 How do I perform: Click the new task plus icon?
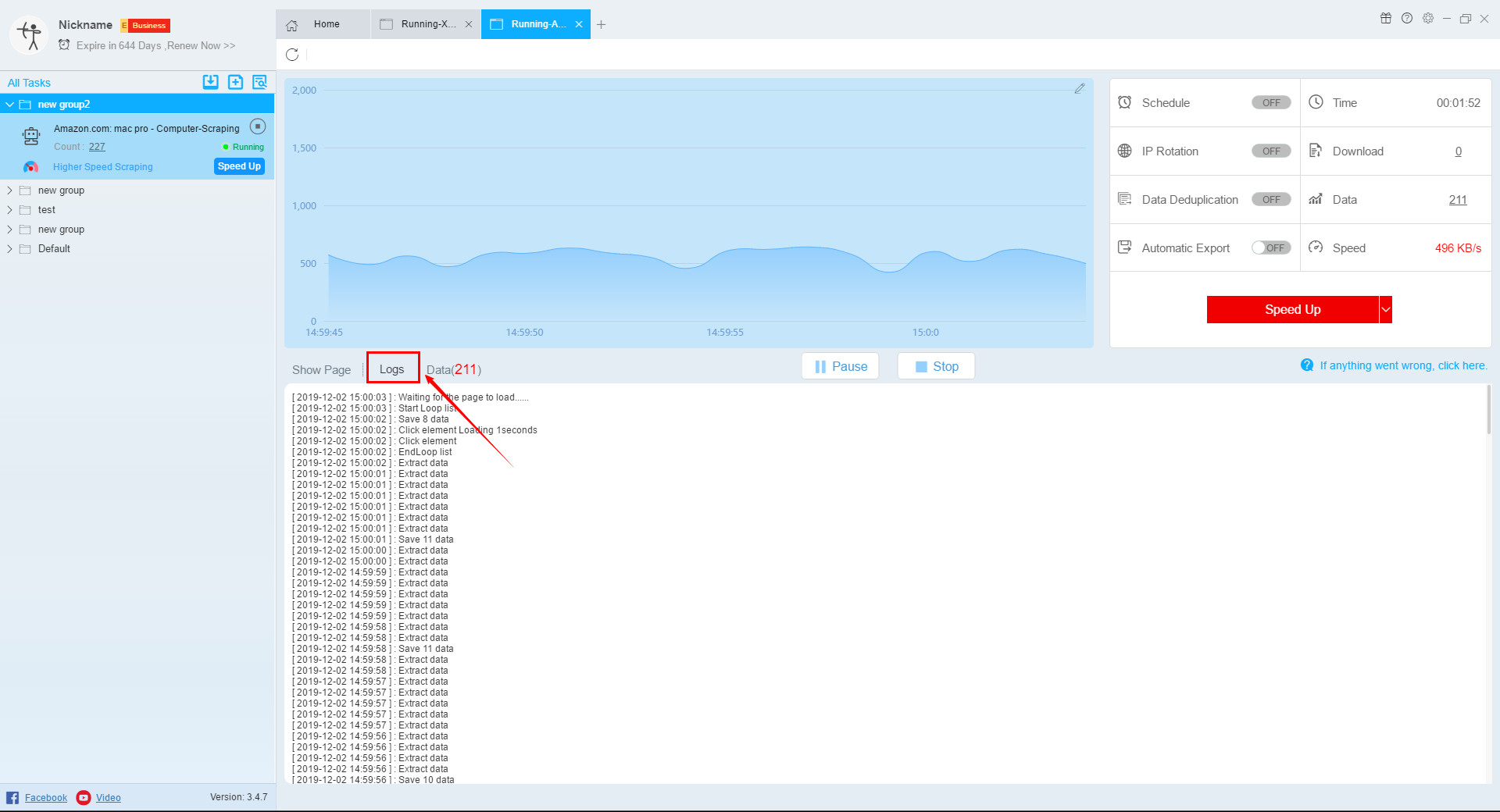tap(235, 82)
